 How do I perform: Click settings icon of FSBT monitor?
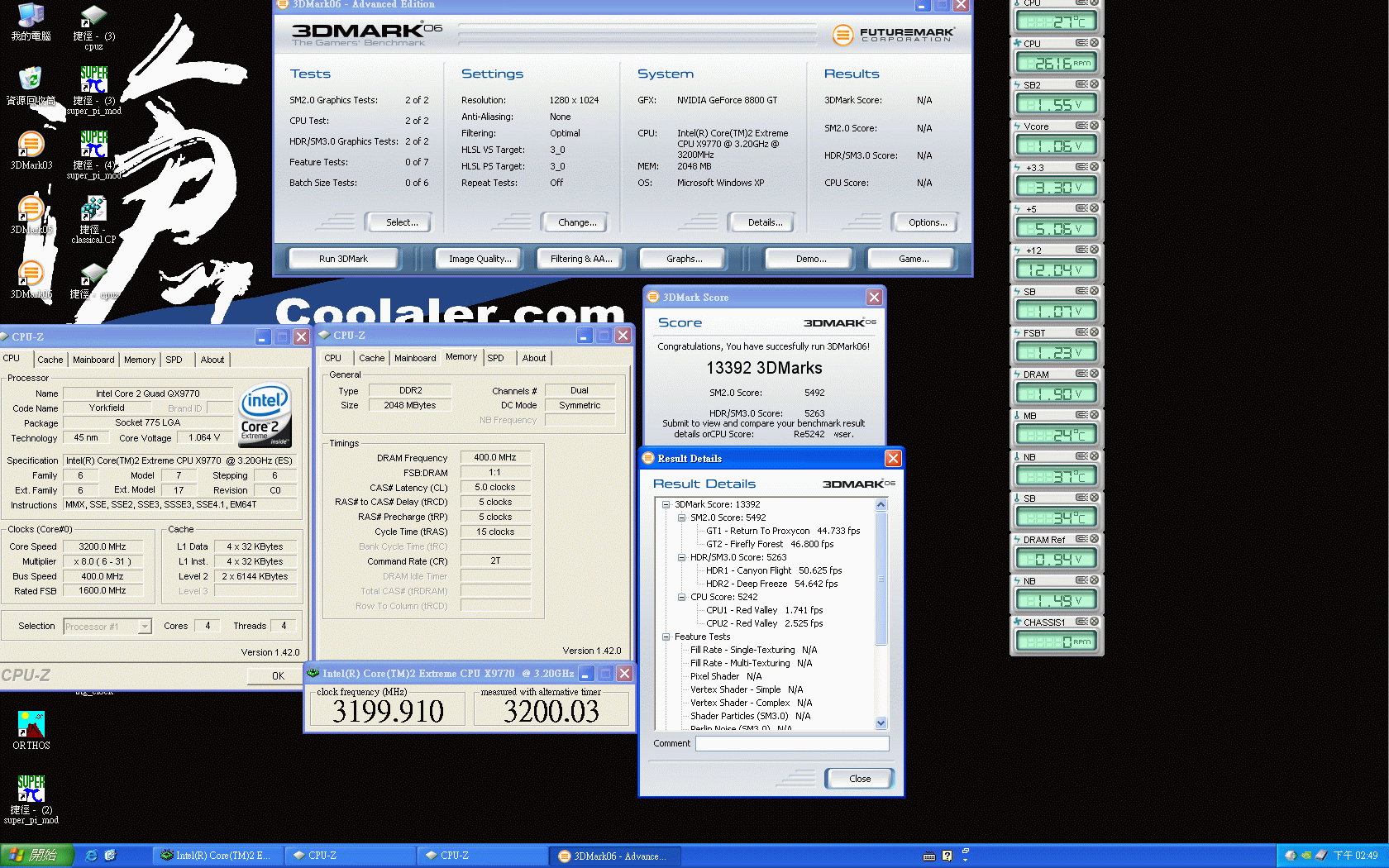[1081, 332]
